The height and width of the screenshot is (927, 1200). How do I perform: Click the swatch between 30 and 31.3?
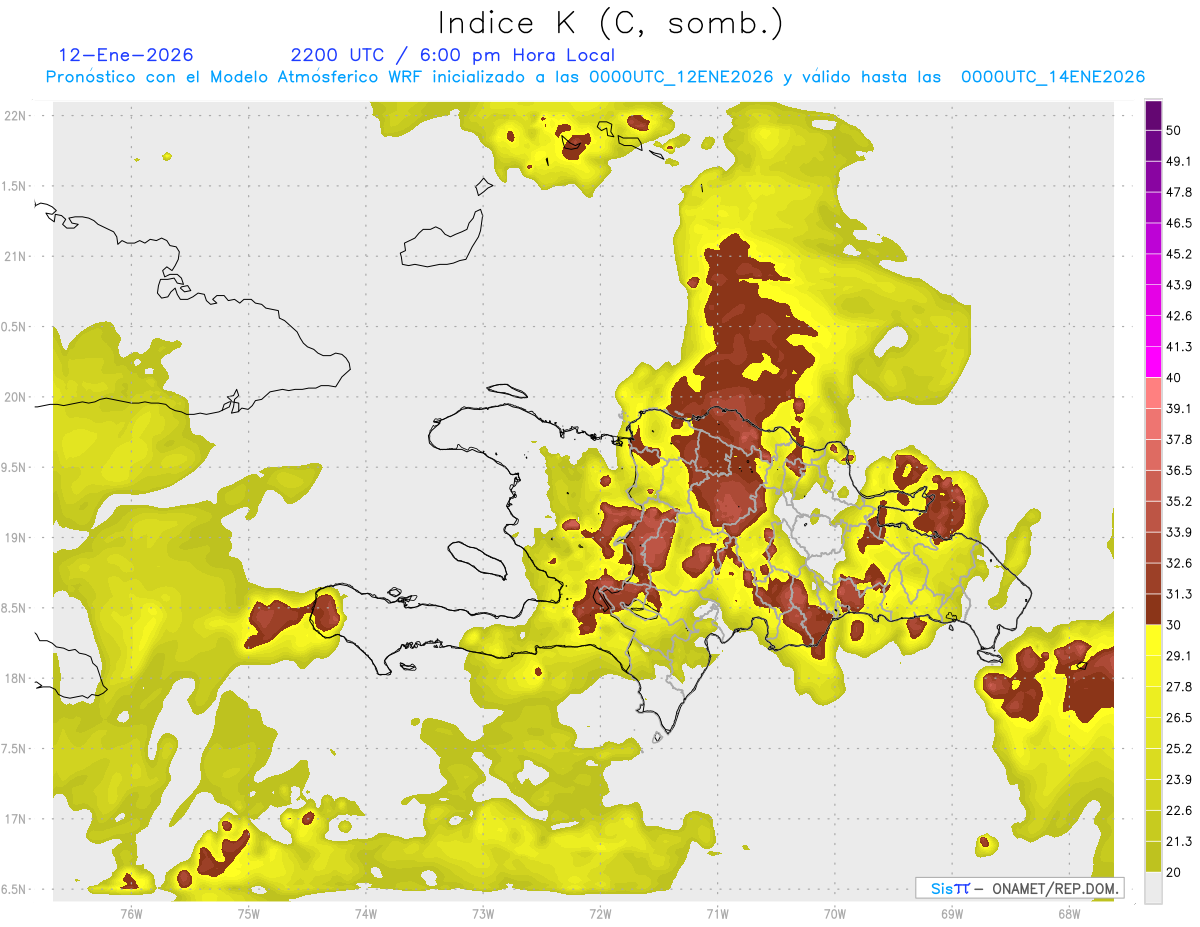pos(1154,610)
